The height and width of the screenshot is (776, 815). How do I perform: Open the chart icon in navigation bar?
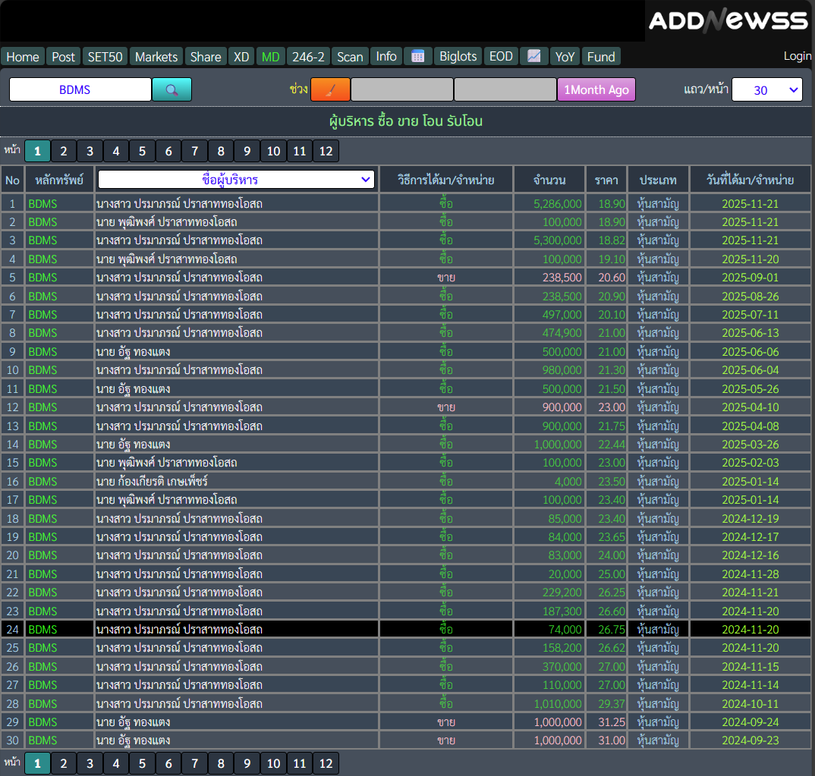(534, 57)
